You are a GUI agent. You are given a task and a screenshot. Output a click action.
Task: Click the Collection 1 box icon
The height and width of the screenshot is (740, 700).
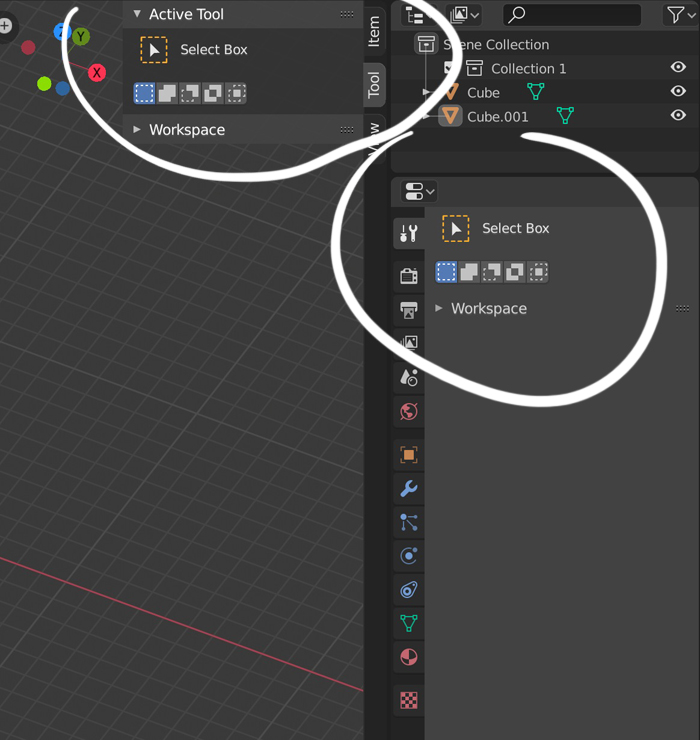474,68
